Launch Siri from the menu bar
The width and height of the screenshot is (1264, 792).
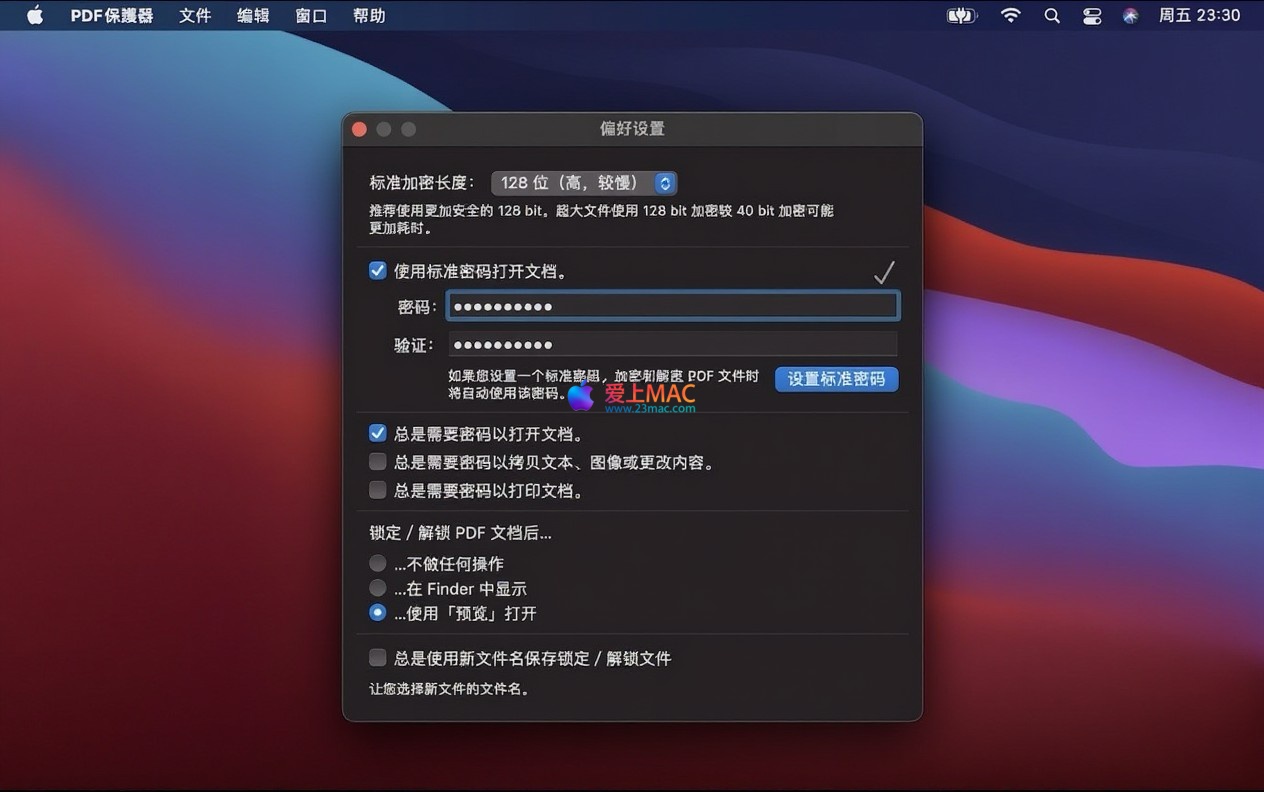coord(1130,15)
